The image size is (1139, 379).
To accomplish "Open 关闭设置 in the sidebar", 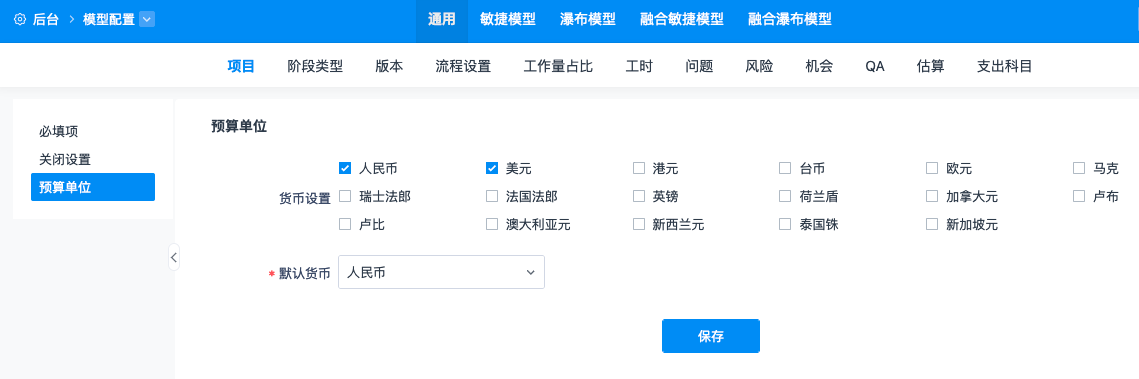I will pyautogui.click(x=65, y=159).
